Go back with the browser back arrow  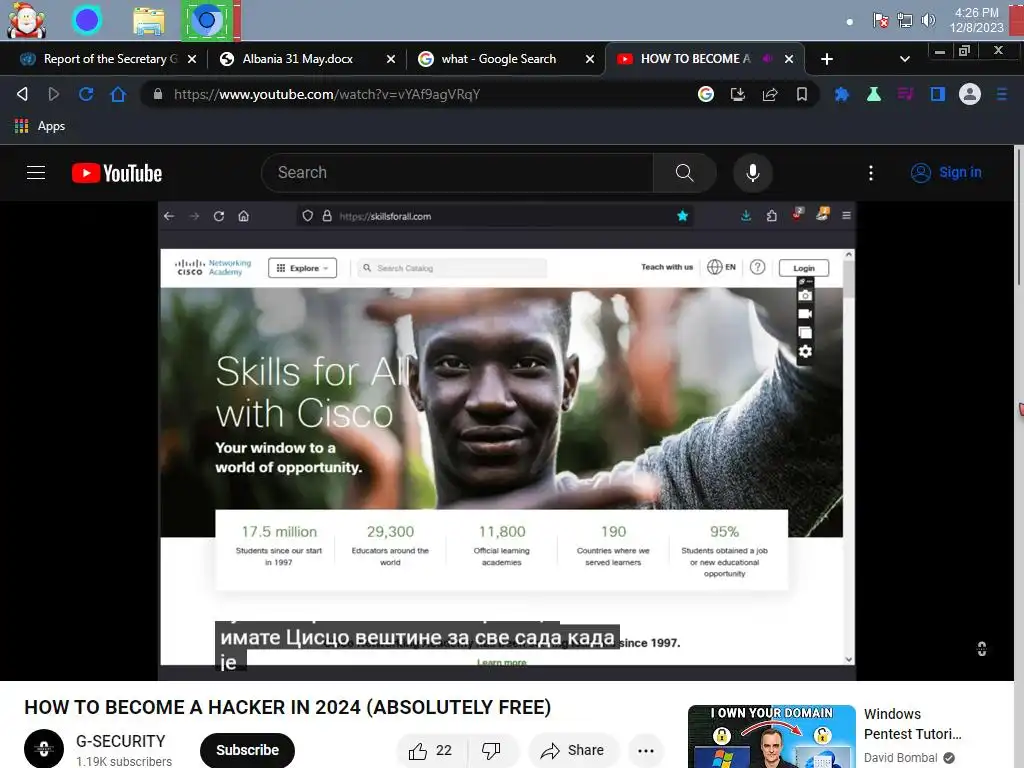point(22,94)
